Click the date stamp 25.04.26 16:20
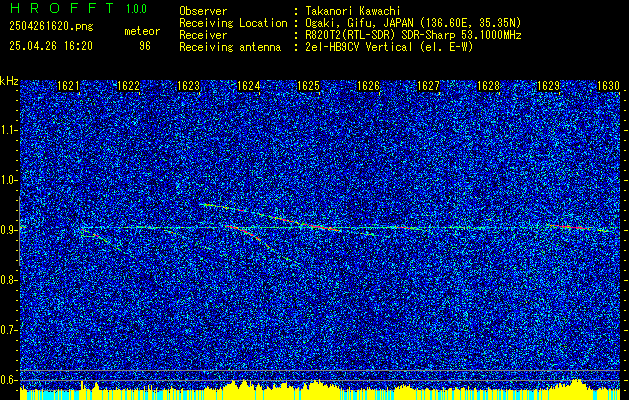This screenshot has height=400, width=629. [x=51, y=46]
